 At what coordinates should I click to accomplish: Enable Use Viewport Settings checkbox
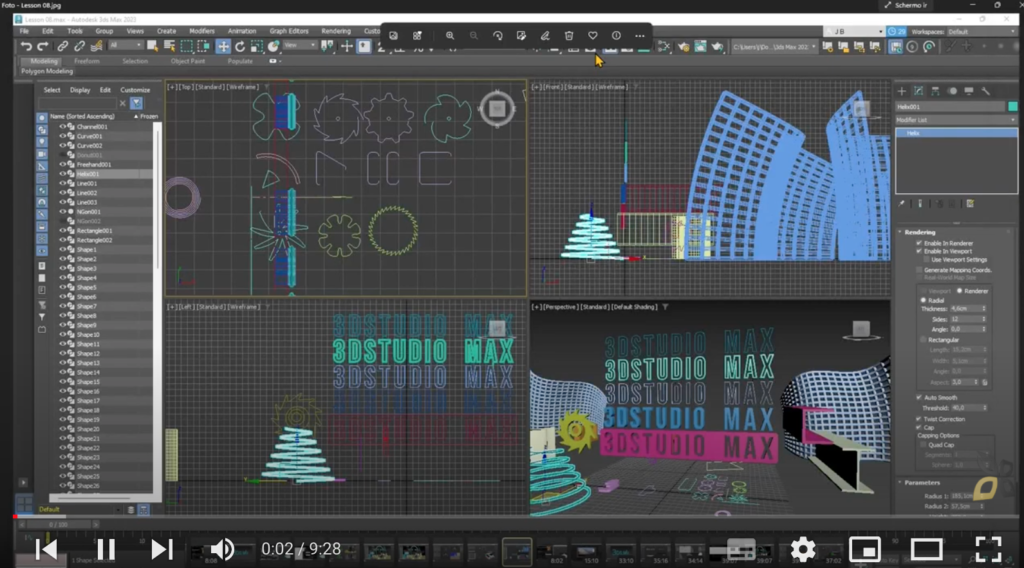926,260
